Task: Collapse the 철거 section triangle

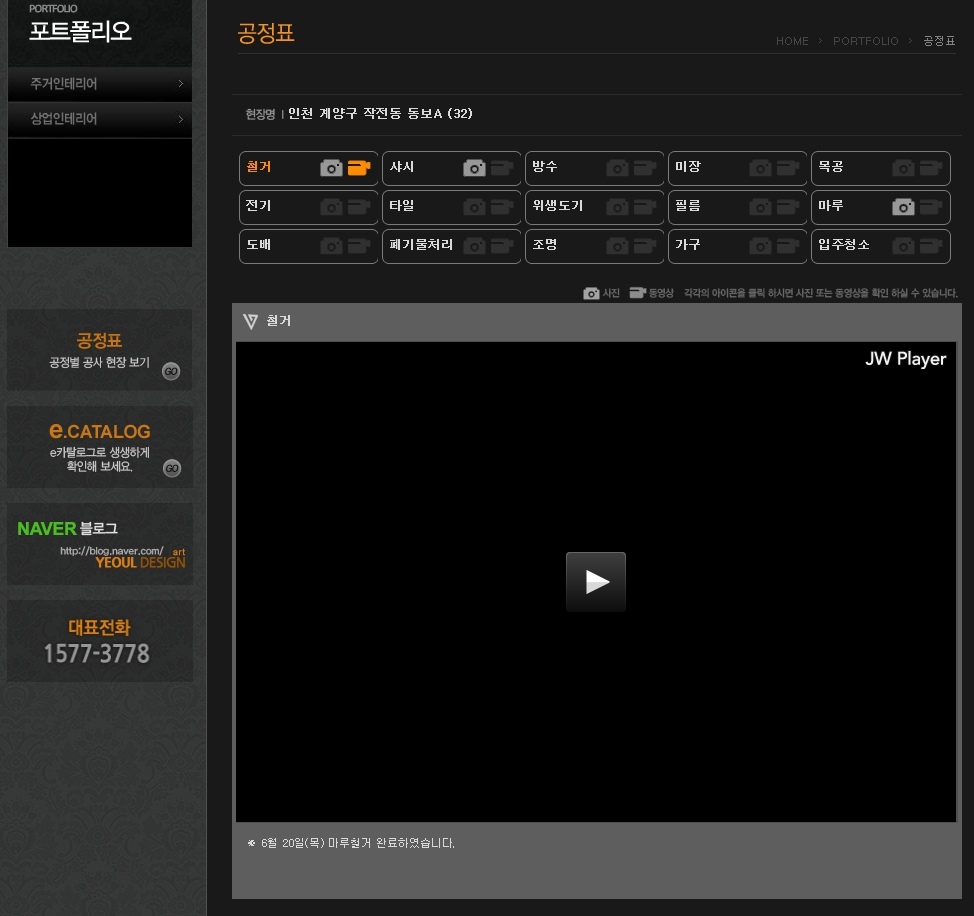Action: pyautogui.click(x=250, y=322)
